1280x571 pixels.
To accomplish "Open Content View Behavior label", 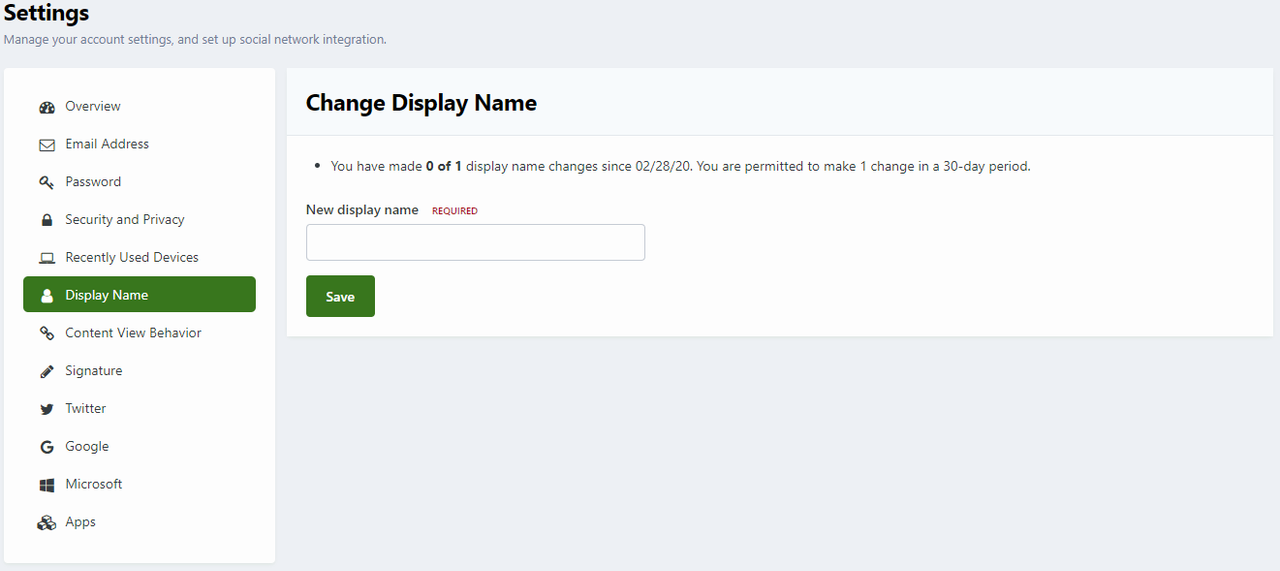I will pos(133,333).
